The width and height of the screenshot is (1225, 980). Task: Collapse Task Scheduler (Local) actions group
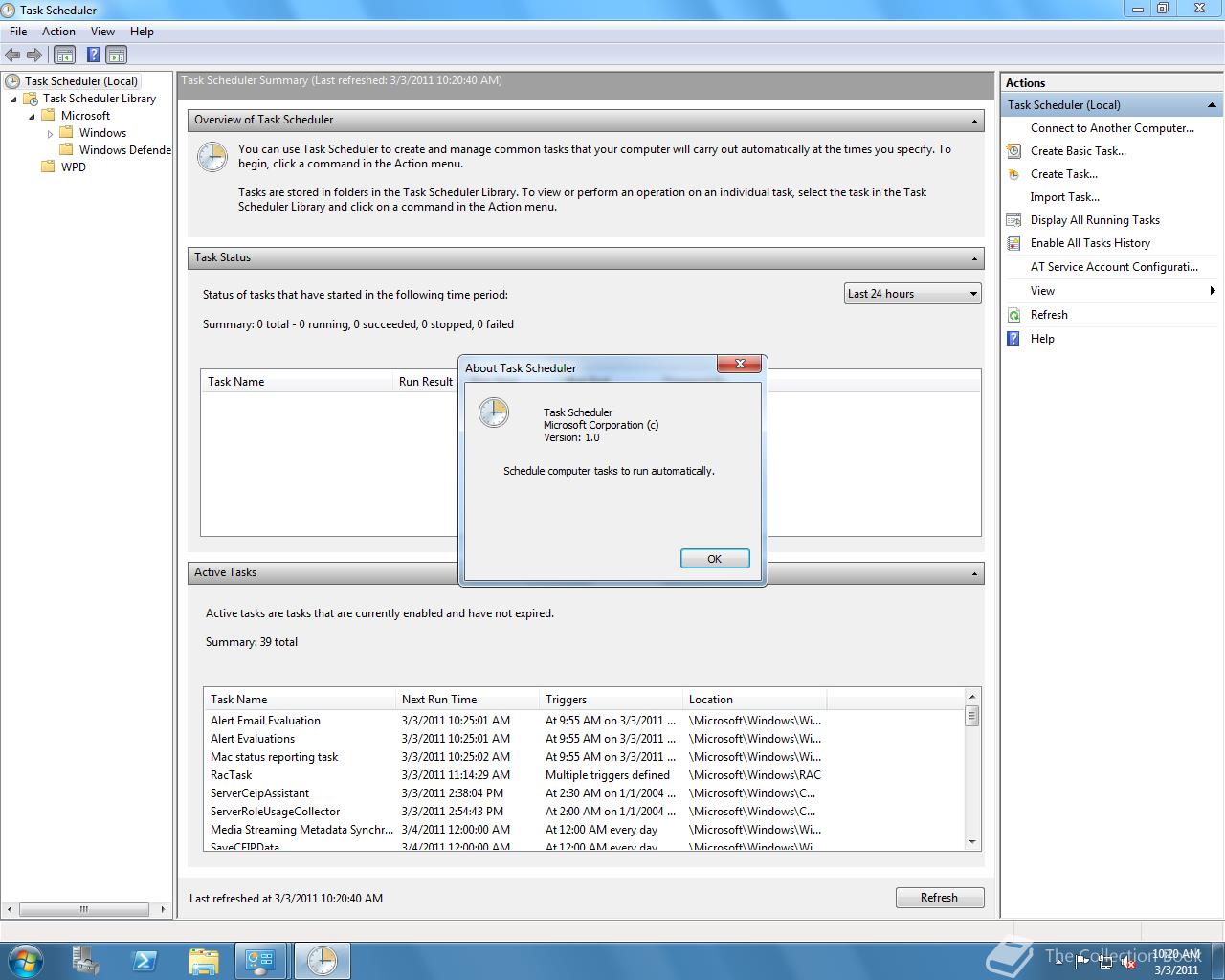1212,105
